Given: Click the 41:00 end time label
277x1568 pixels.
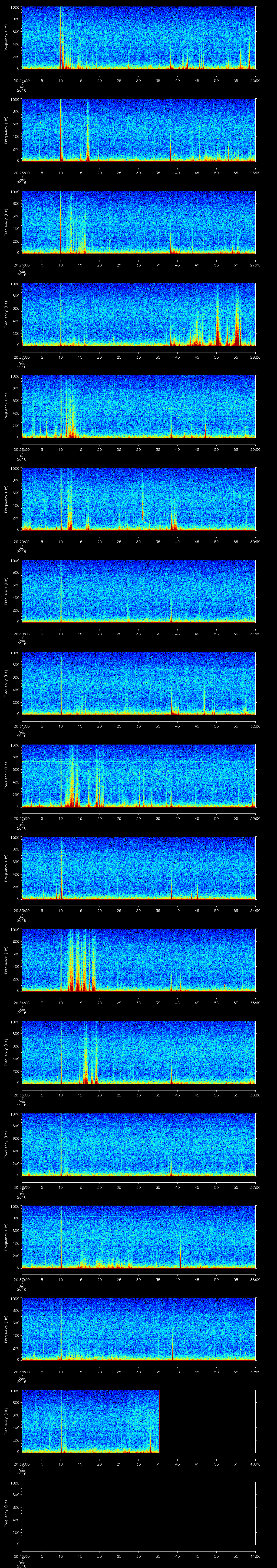Looking at the screenshot, I should click(x=255, y=1556).
